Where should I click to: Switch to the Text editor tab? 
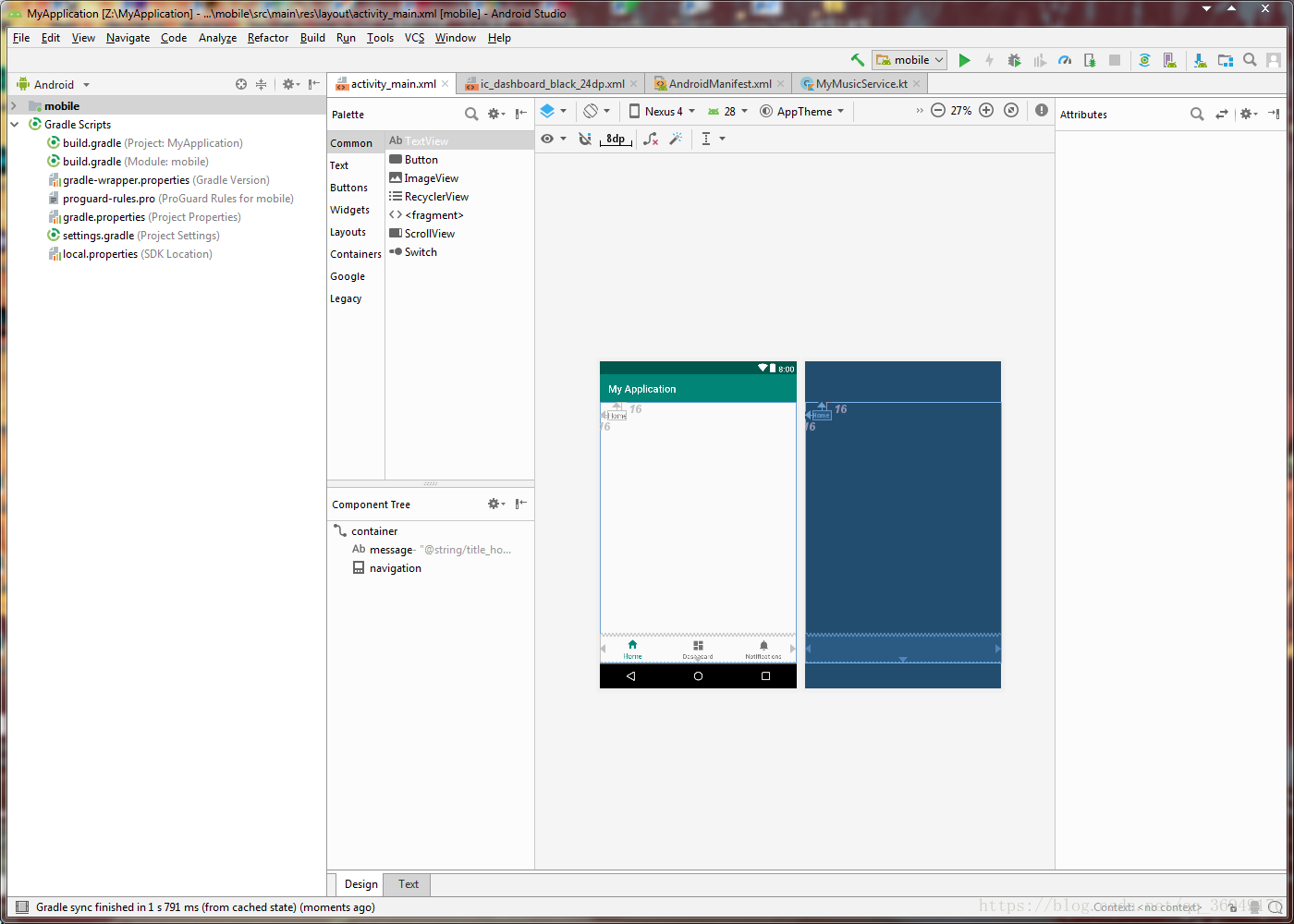pos(409,884)
